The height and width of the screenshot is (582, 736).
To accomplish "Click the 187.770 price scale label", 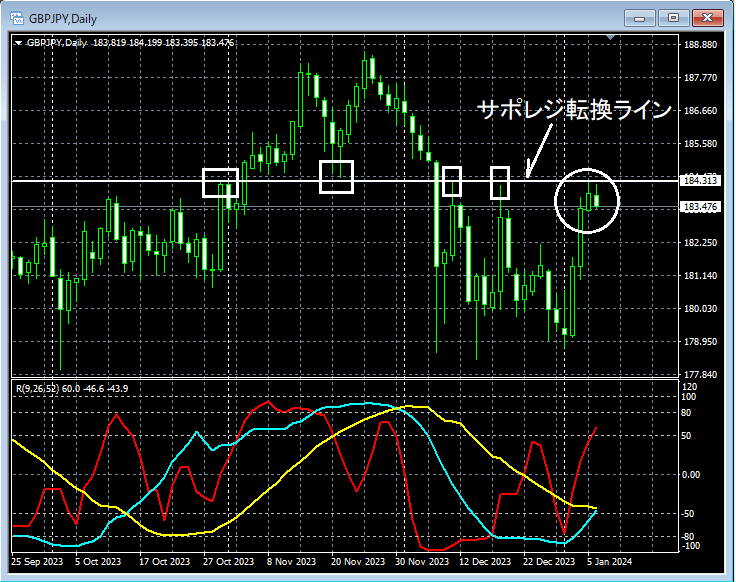I will (700, 77).
